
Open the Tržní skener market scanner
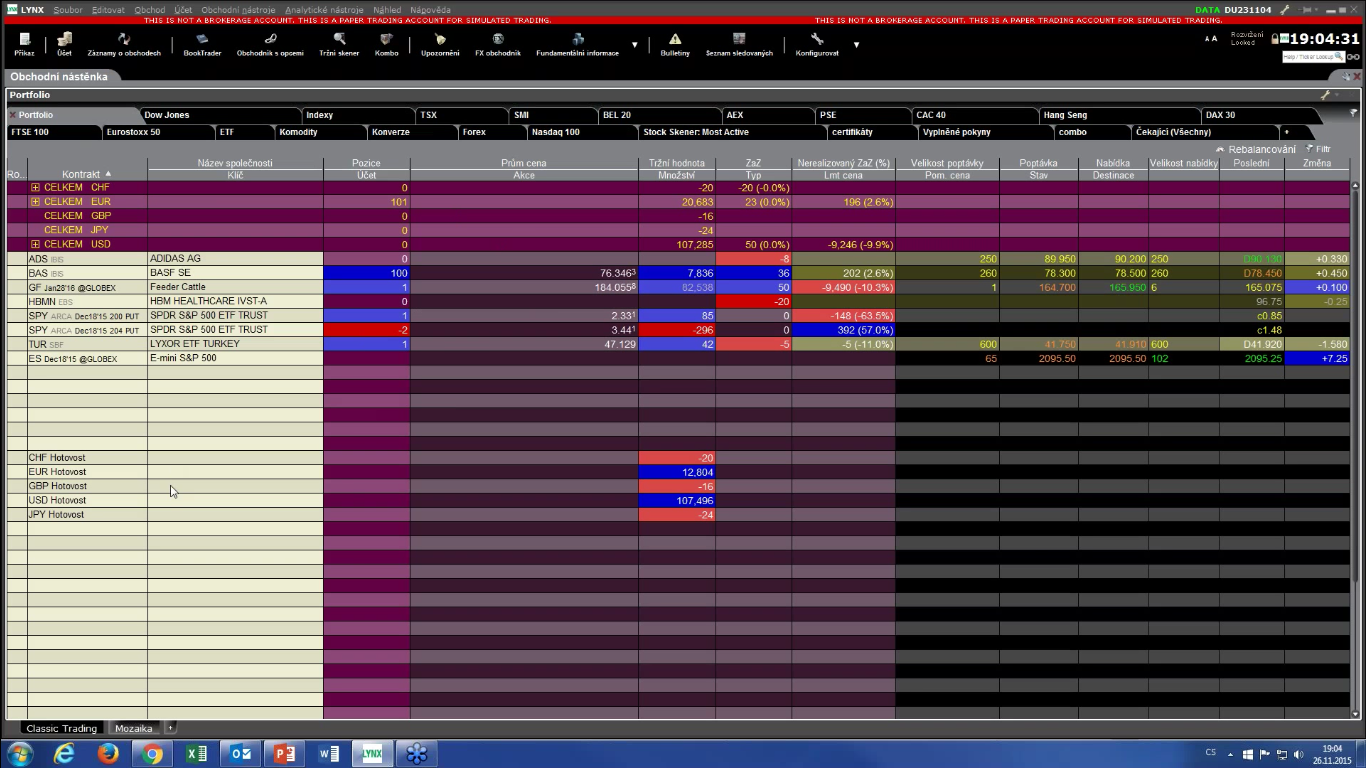click(x=339, y=44)
